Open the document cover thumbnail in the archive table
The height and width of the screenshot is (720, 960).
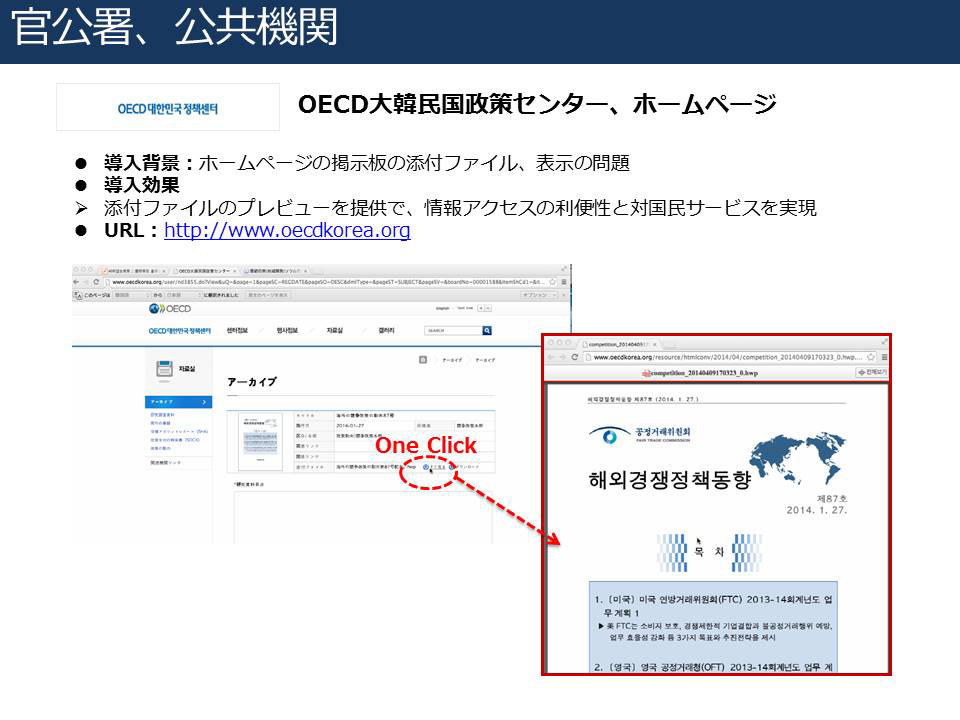[260, 441]
